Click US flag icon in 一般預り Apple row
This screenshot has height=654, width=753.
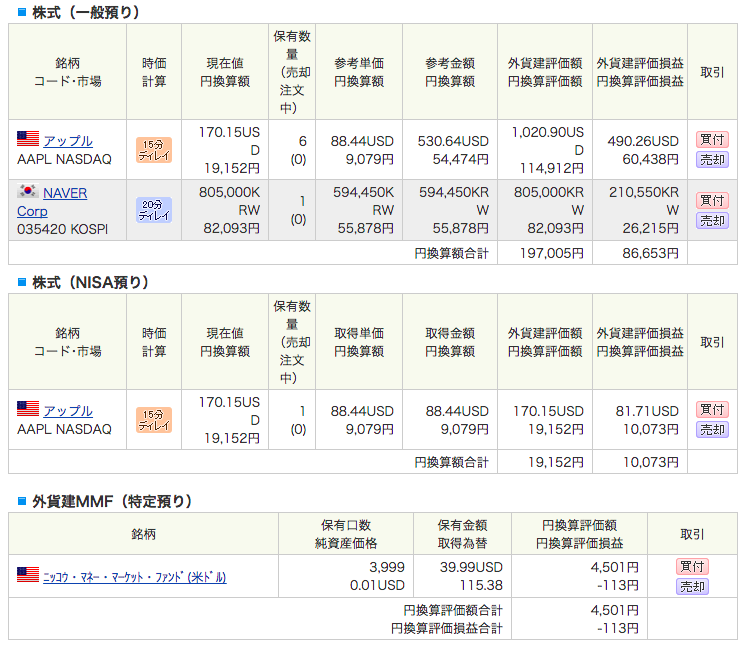coord(28,139)
